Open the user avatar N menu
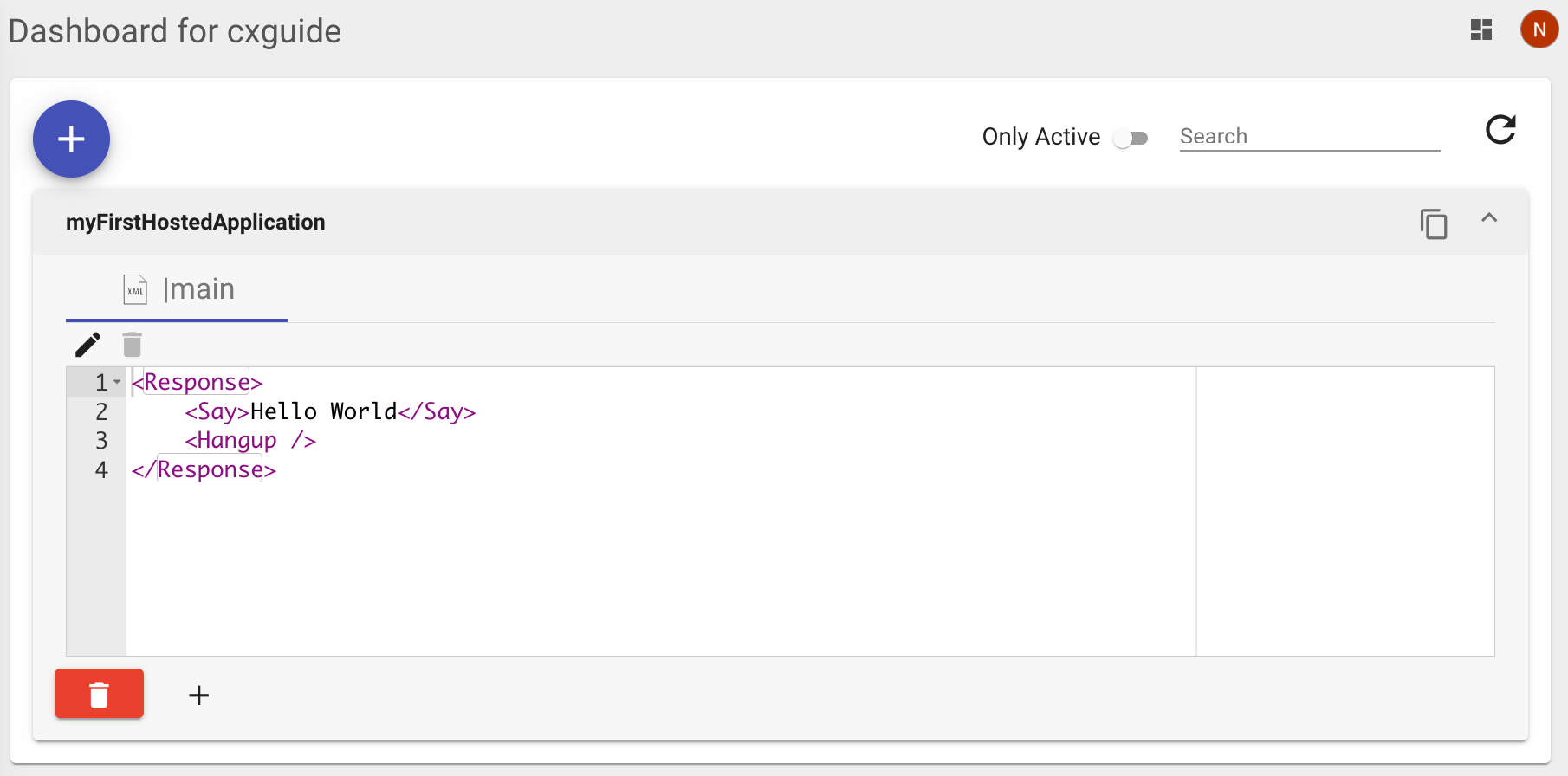This screenshot has width=1568, height=776. (1539, 29)
